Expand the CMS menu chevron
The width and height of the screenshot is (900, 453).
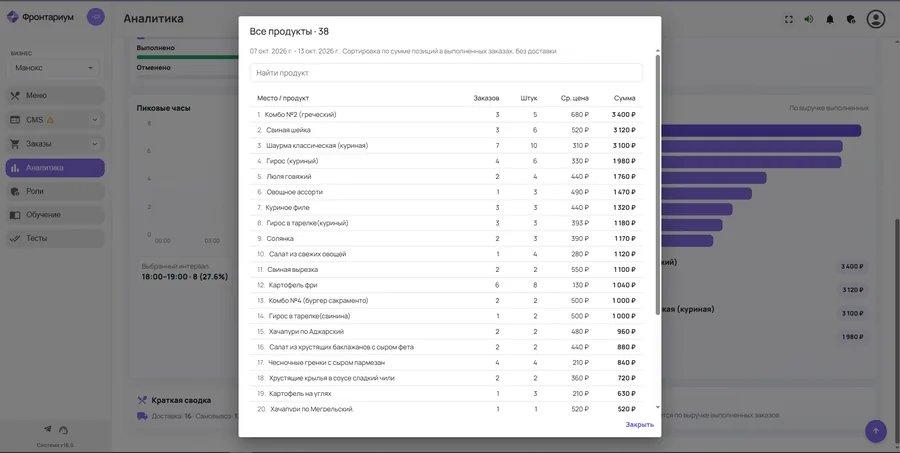(x=95, y=120)
